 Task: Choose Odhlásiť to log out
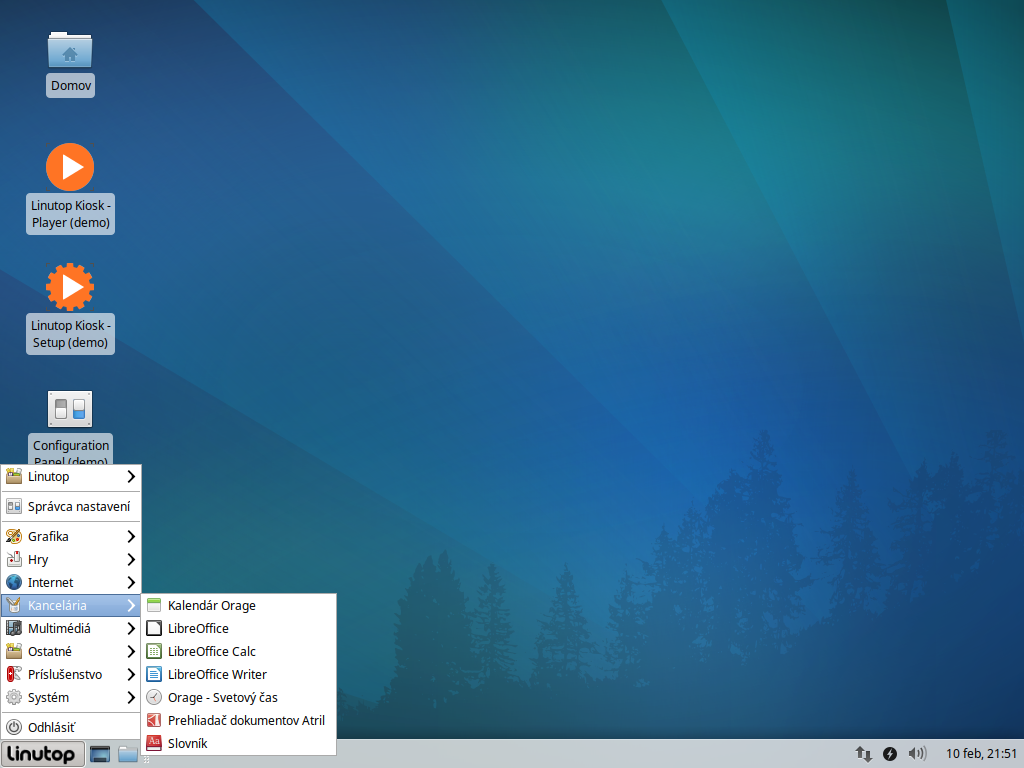pyautogui.click(x=71, y=727)
